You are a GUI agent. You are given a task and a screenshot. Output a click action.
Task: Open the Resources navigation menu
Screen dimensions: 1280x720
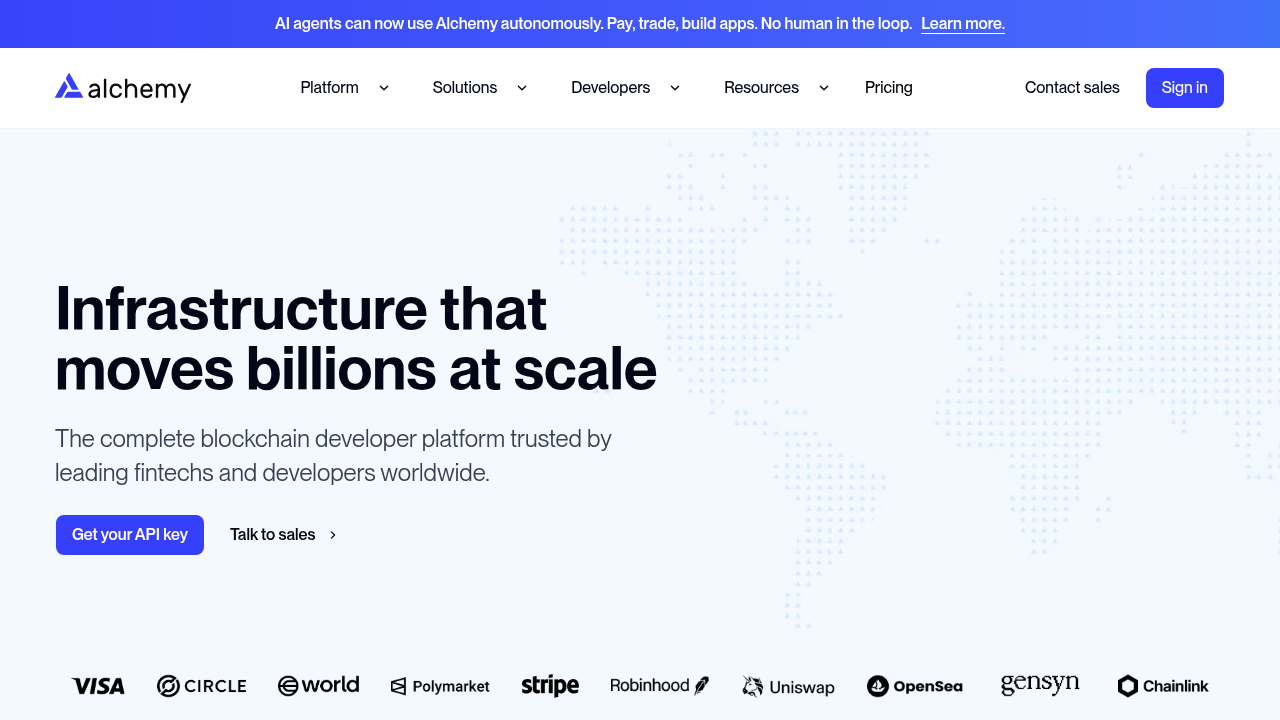point(761,88)
